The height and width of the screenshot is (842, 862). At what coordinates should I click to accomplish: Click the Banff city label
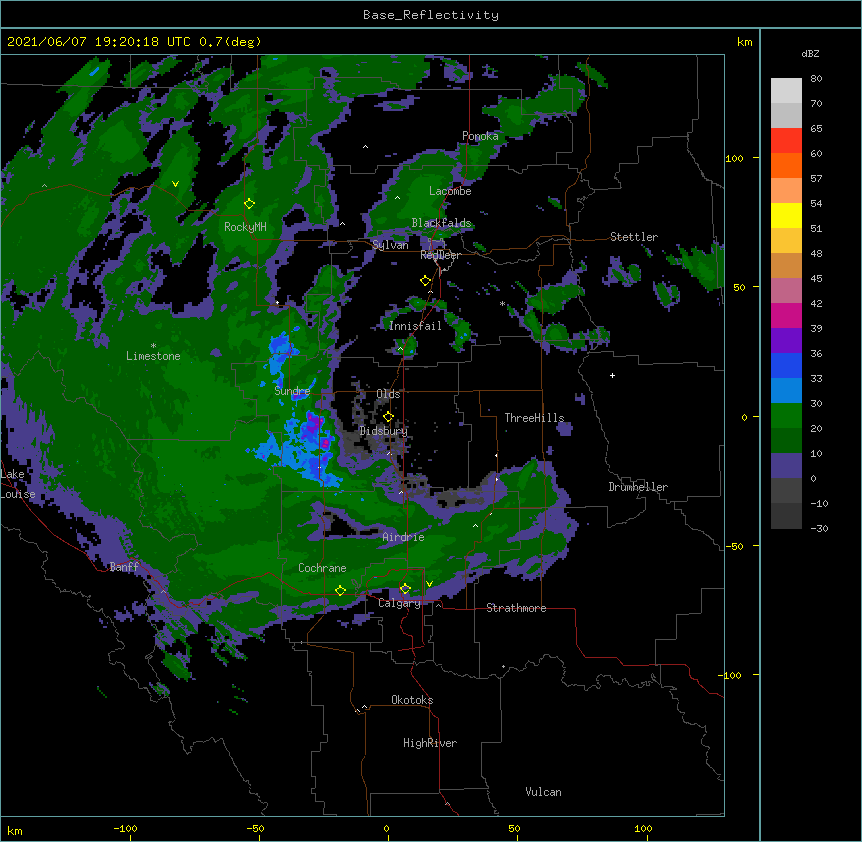click(124, 567)
